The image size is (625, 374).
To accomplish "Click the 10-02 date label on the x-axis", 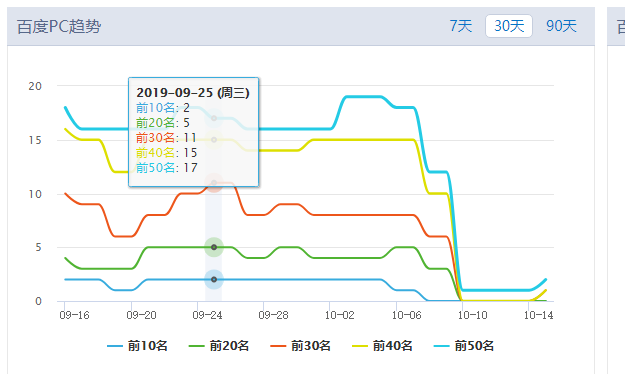I will (x=340, y=315).
